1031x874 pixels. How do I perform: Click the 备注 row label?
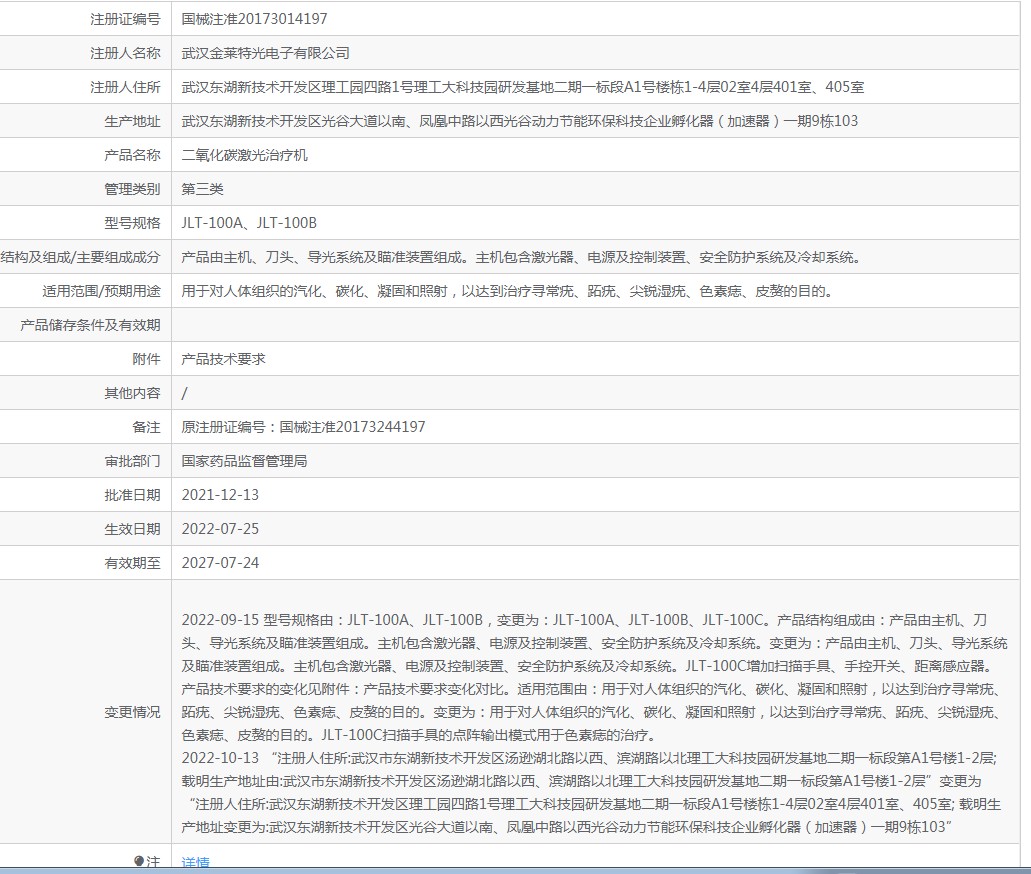(146, 427)
